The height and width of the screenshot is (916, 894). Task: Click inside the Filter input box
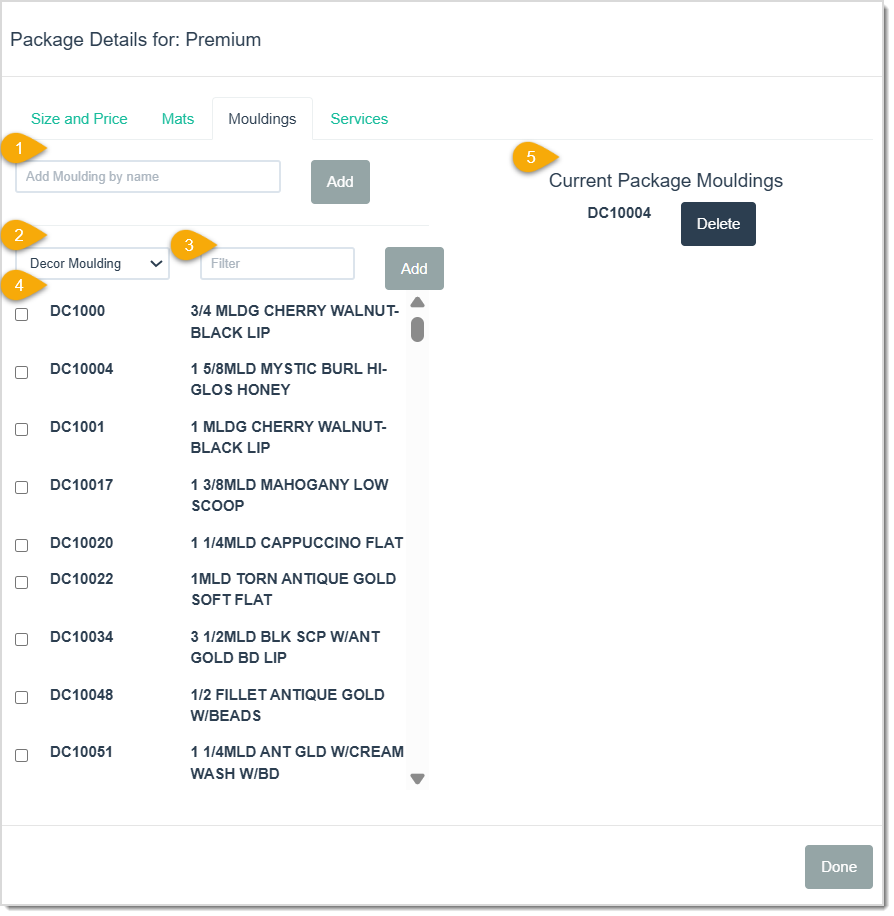click(277, 263)
